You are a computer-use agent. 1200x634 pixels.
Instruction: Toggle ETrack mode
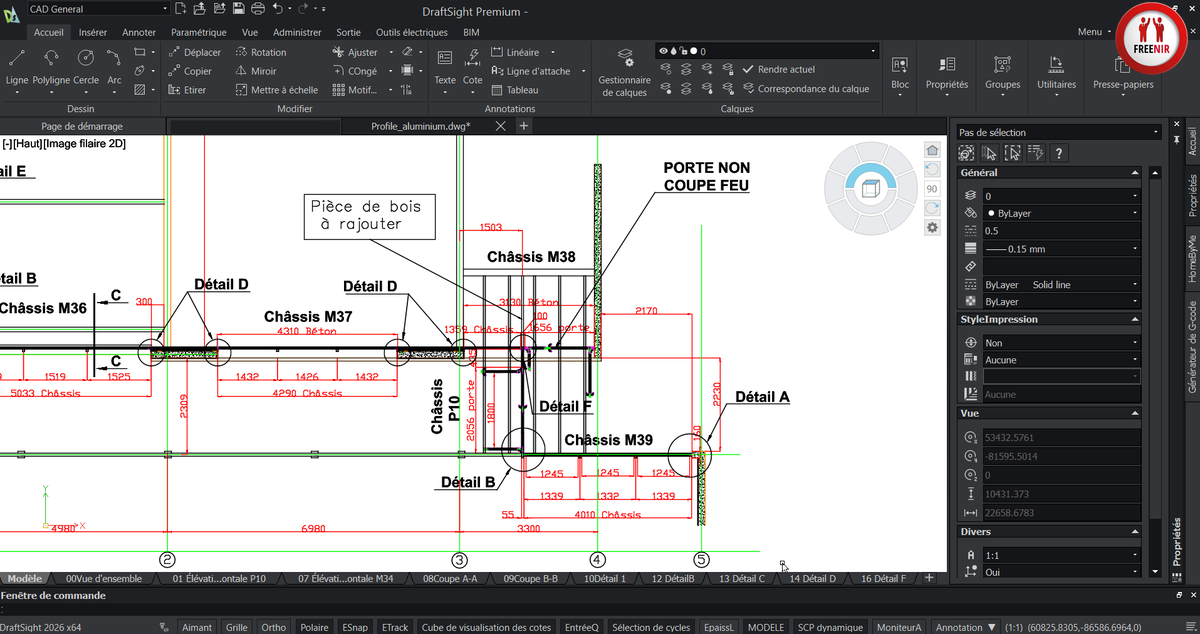(395, 627)
